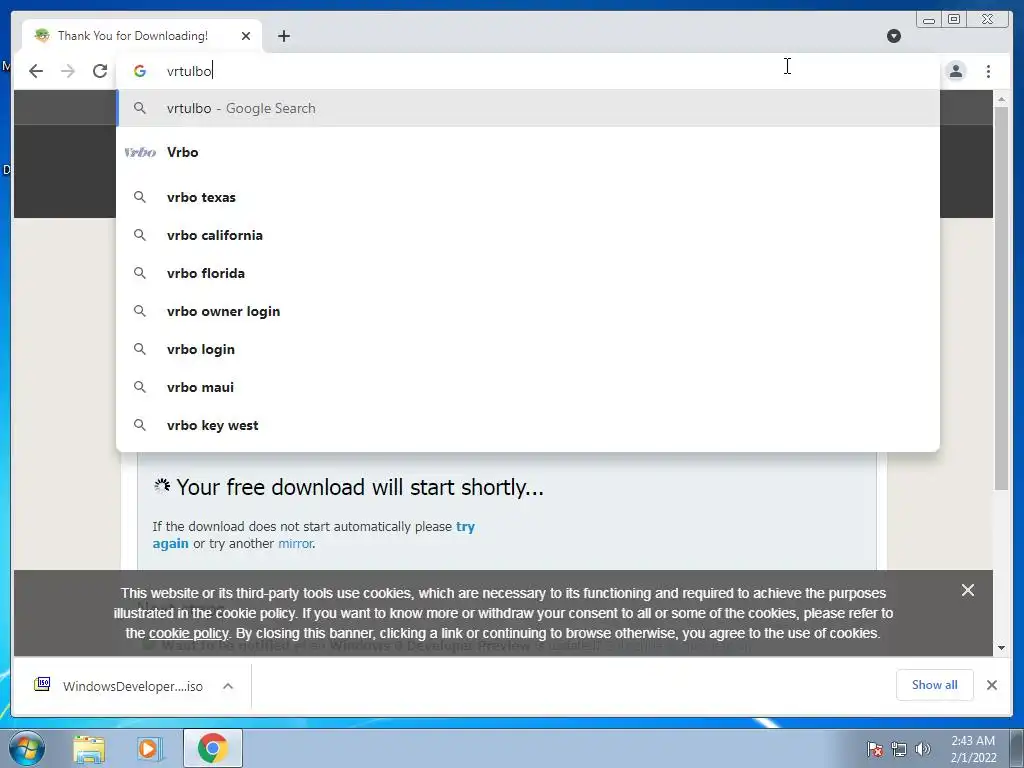Reload the page with the refresh icon
The image size is (1024, 768).
(100, 71)
